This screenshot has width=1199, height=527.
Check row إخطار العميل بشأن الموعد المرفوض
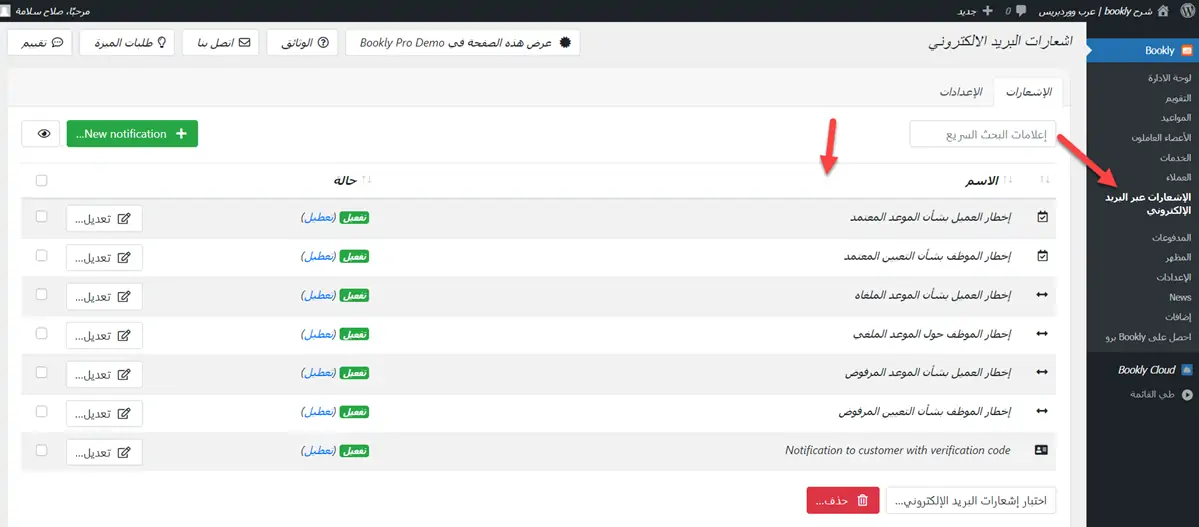[x=41, y=372]
